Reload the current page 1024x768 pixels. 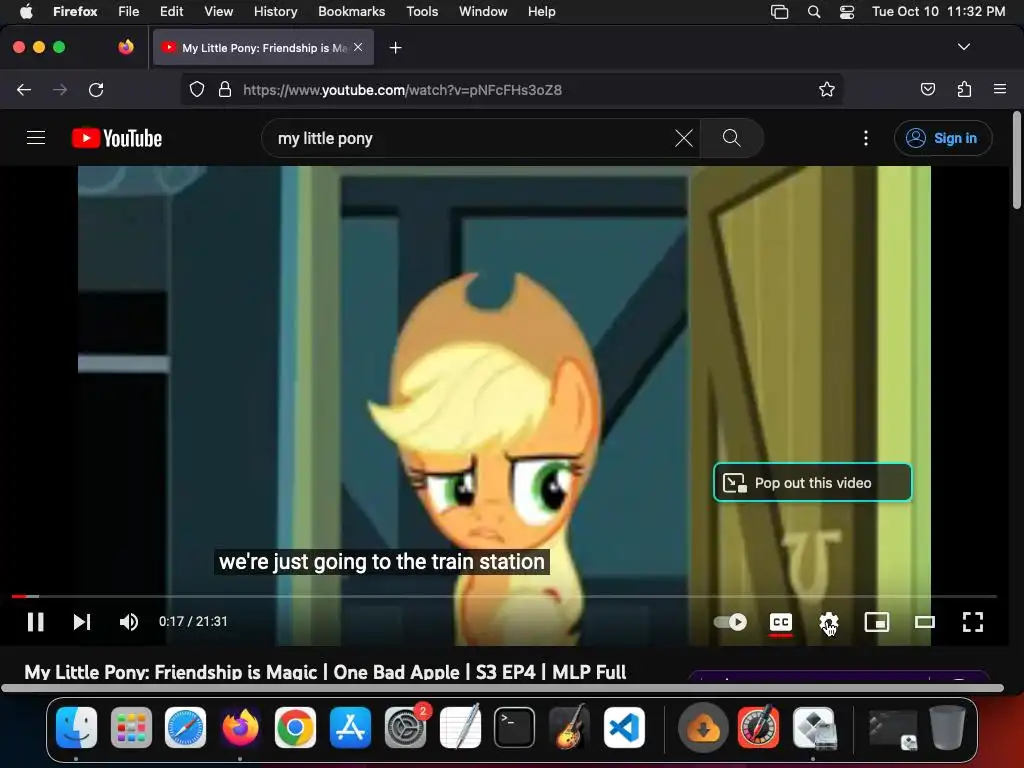[x=96, y=89]
